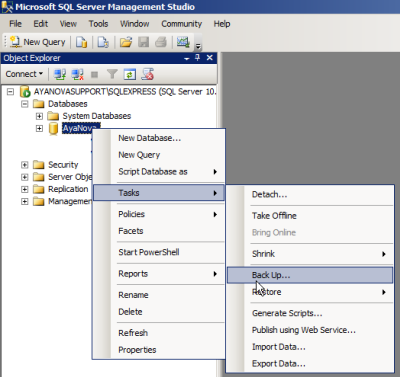Choose Rename from context menu
Viewport: 400px width, 377px height.
pyautogui.click(x=159, y=295)
